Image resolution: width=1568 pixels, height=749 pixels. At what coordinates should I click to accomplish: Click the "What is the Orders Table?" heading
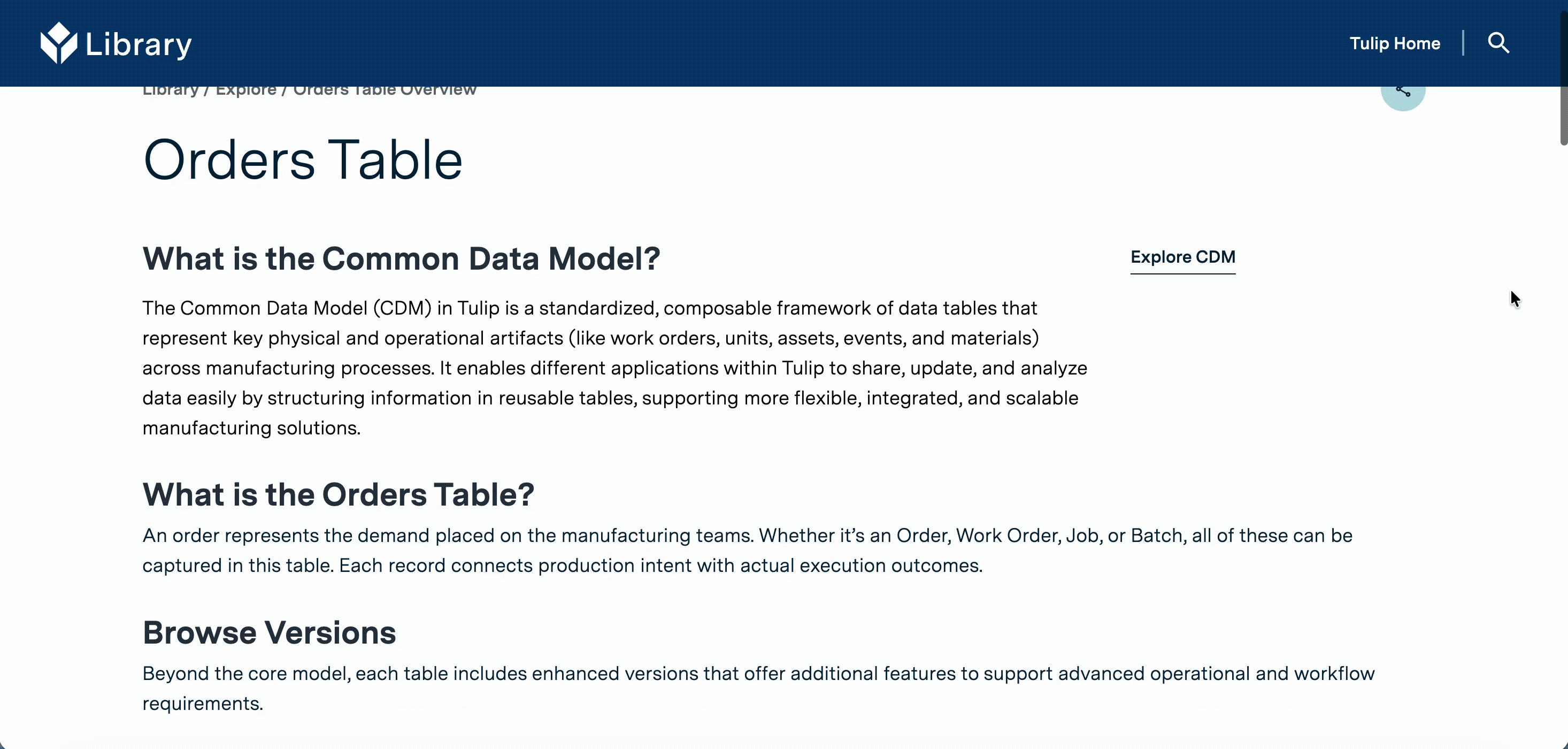(x=338, y=494)
